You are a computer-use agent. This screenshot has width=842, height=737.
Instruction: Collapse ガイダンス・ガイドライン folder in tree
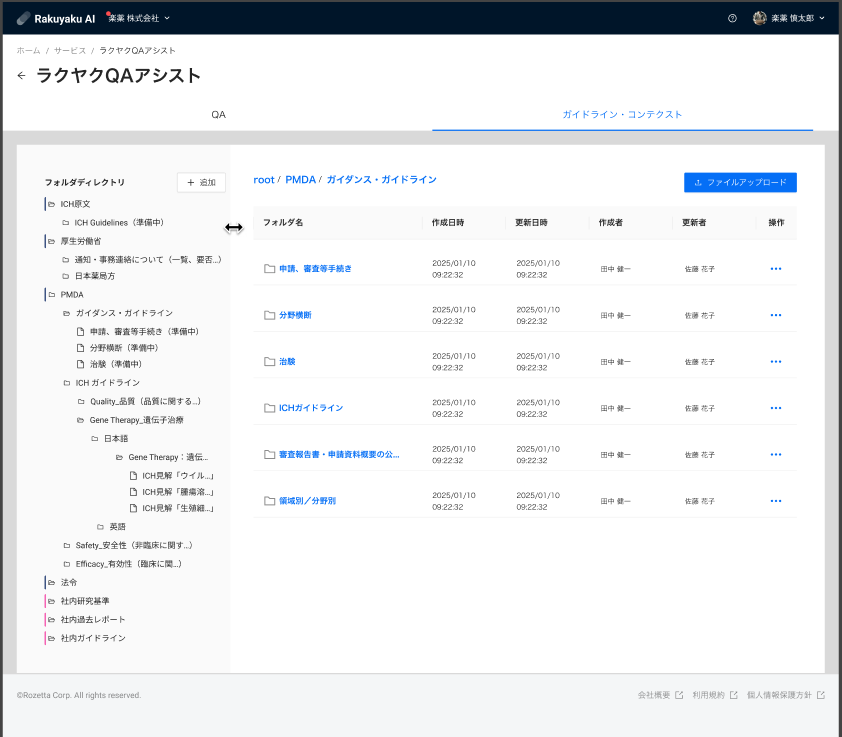(x=67, y=313)
